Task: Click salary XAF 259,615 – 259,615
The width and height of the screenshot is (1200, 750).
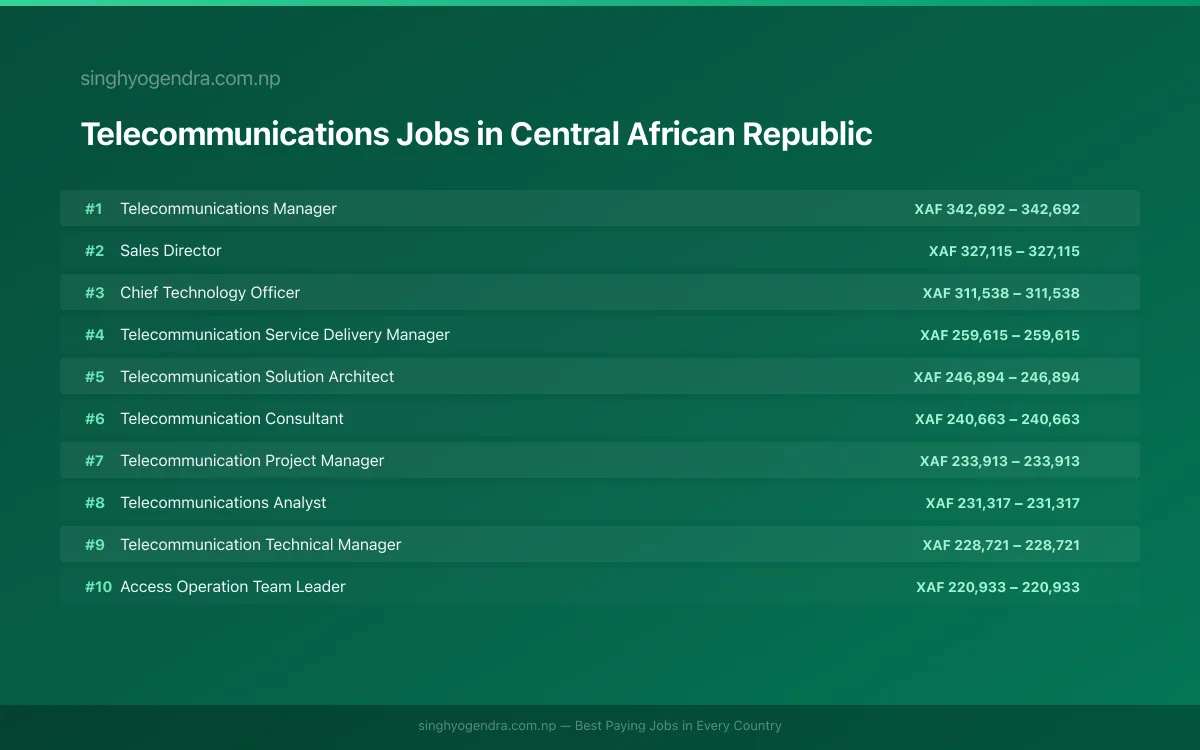Action: 1000,335
